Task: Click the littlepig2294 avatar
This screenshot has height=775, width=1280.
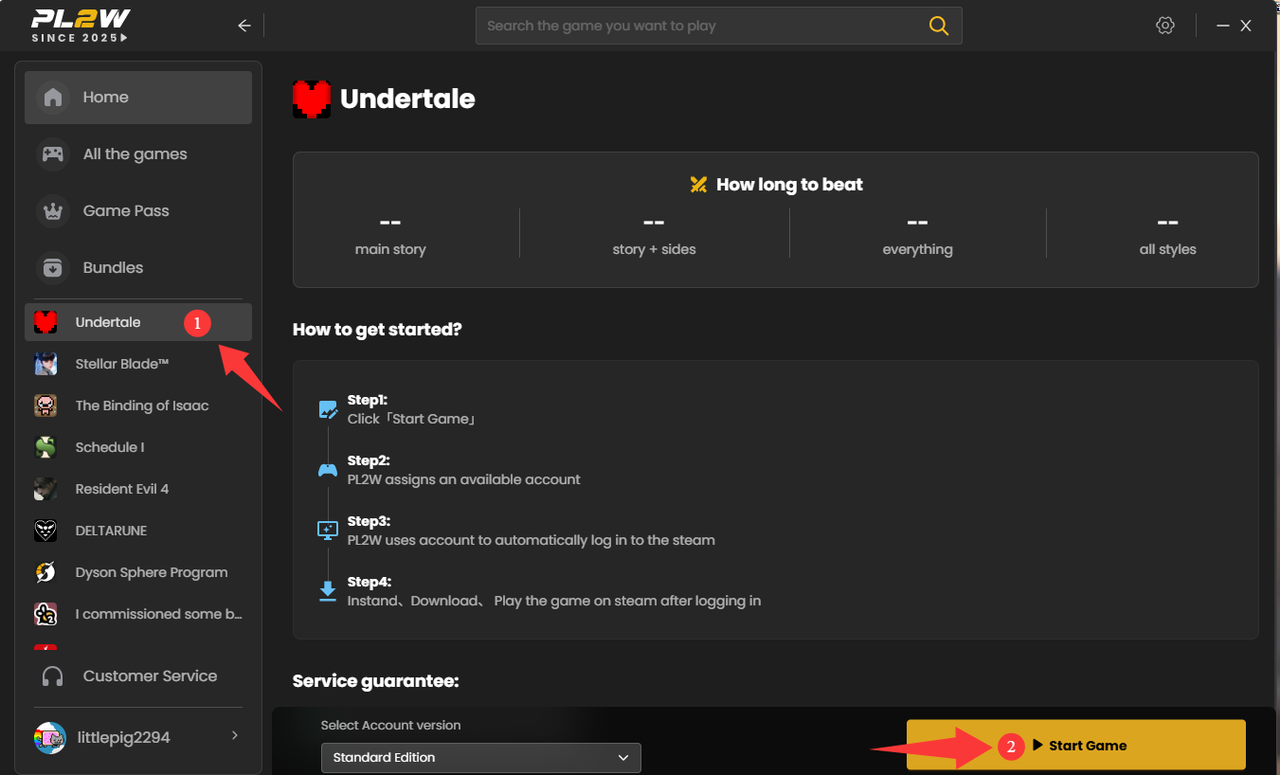Action: 50,737
